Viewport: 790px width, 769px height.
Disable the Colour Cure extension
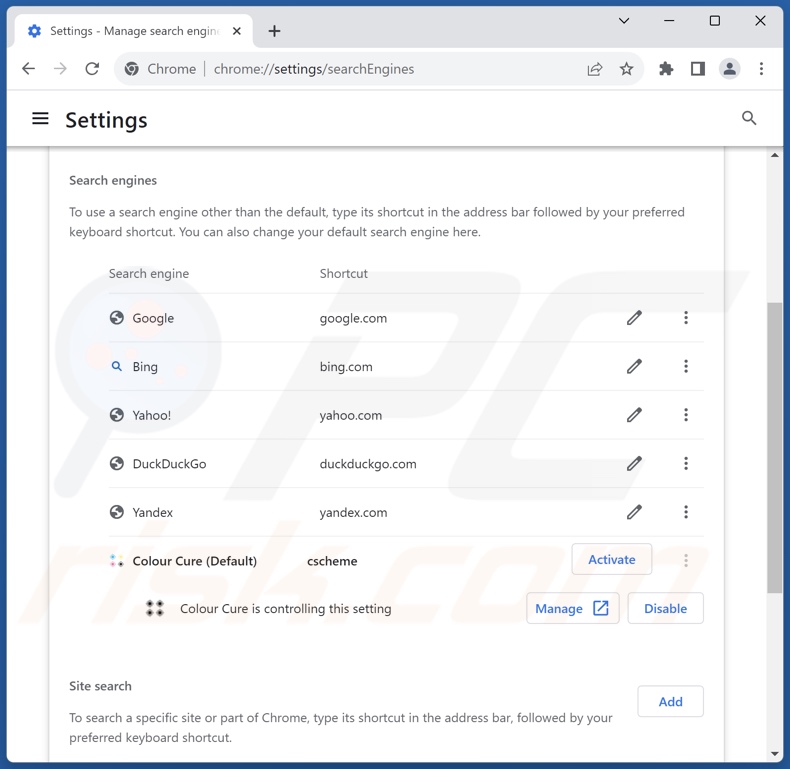pos(666,609)
